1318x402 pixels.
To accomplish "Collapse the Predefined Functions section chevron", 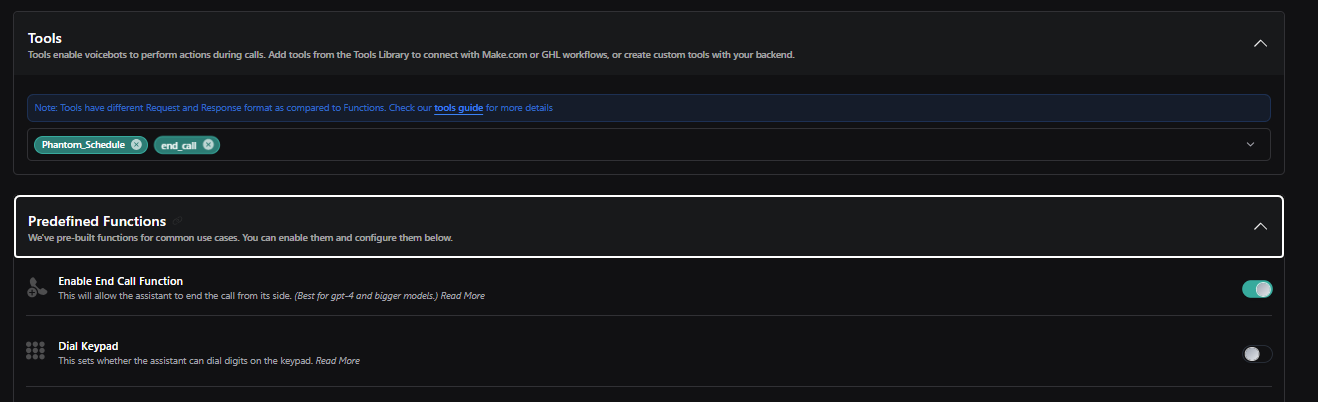I will tap(1260, 226).
